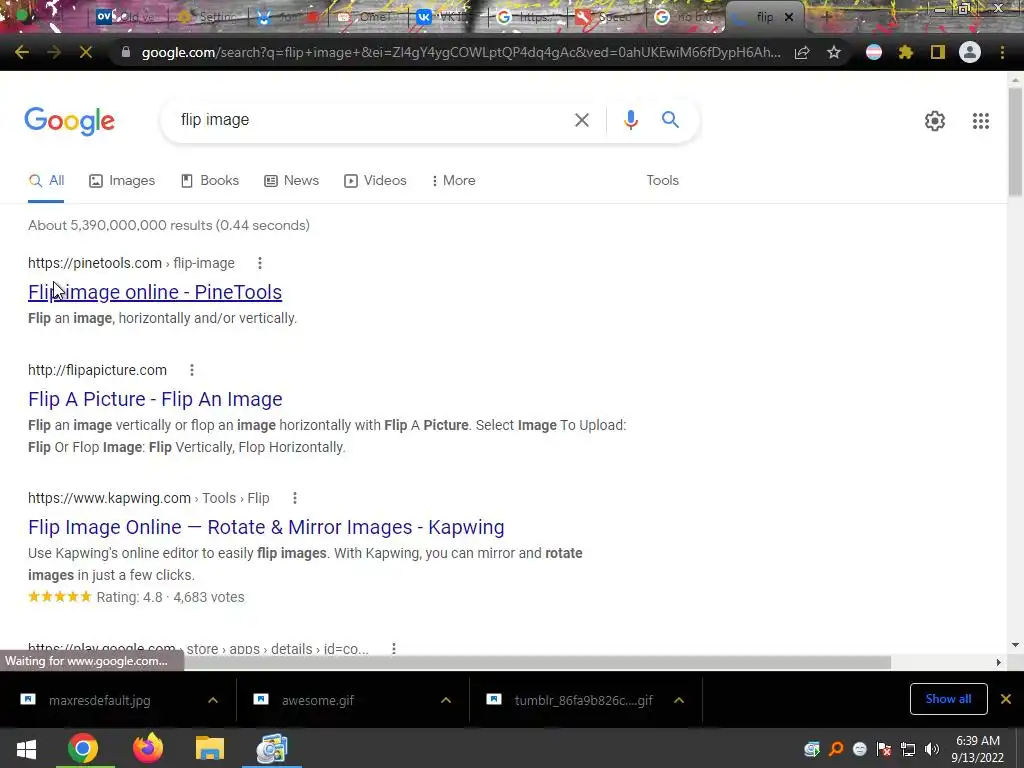
Task: Click the volume speaker tray icon
Action: (932, 749)
